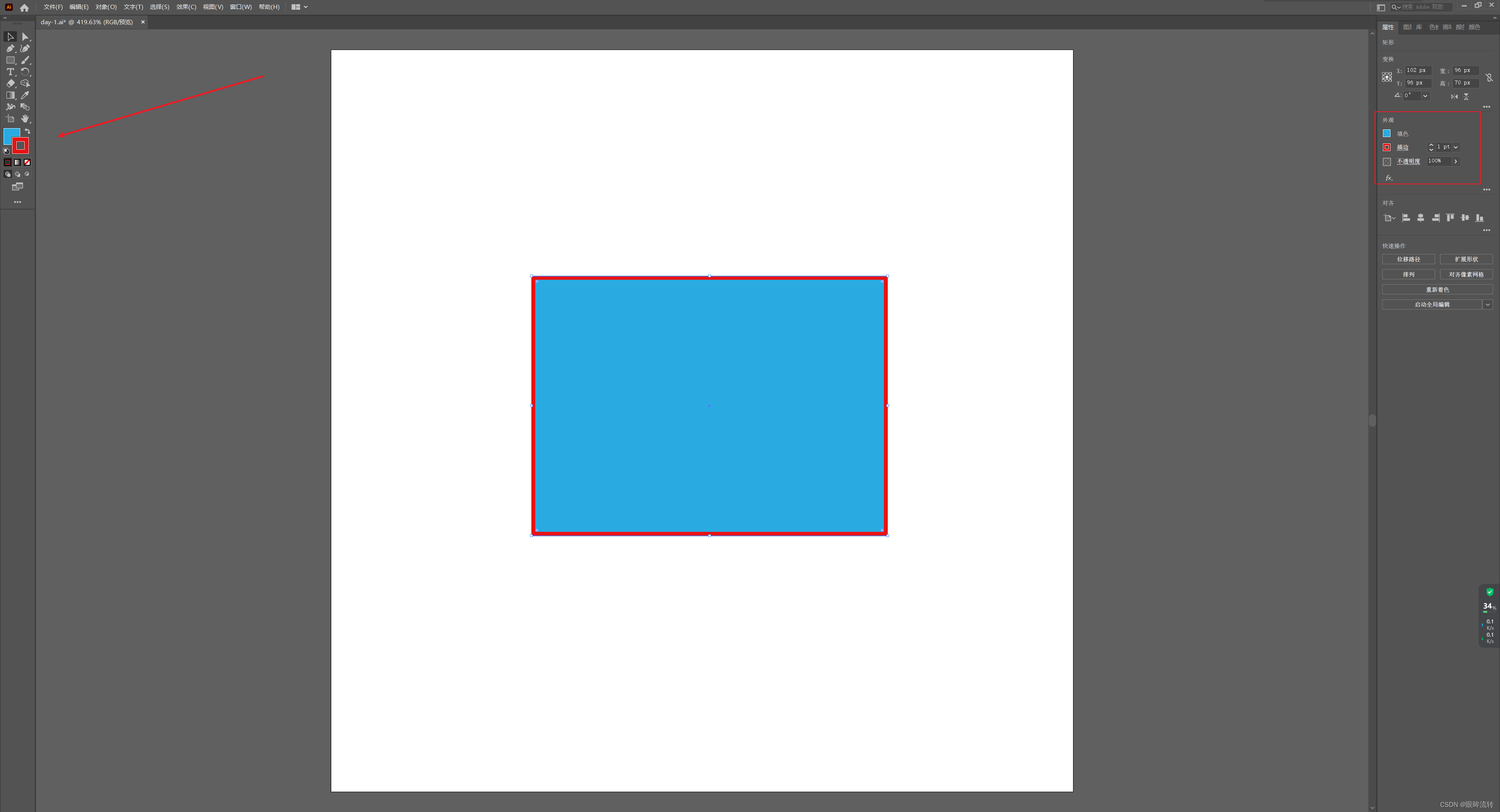Click the 对齐像素网格 button
This screenshot has height=812, width=1500.
pos(1466,274)
